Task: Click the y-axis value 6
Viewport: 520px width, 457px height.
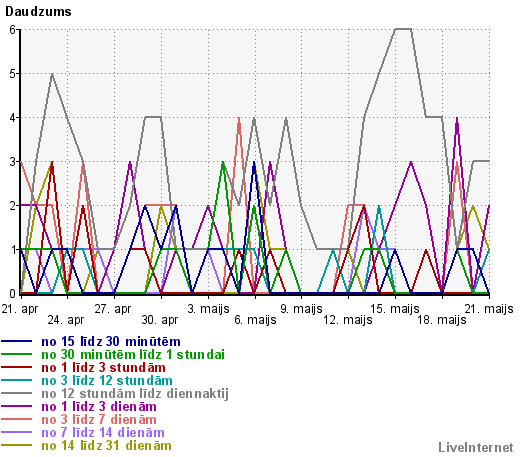Action: coord(13,30)
